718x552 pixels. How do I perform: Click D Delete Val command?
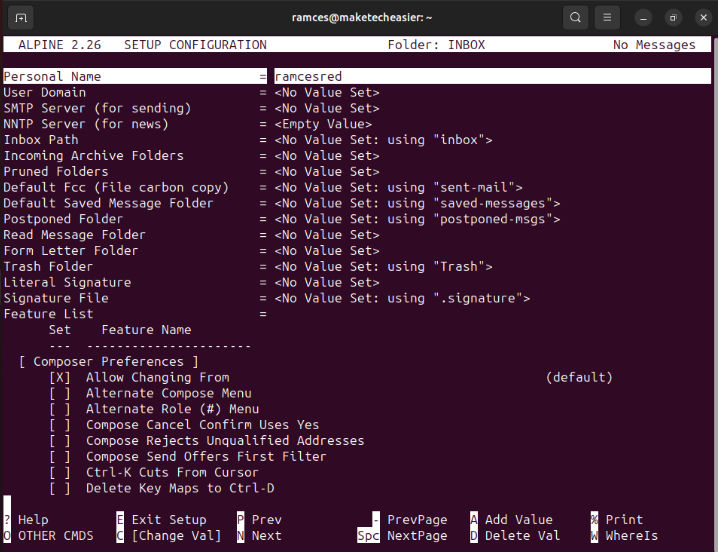[x=515, y=536]
